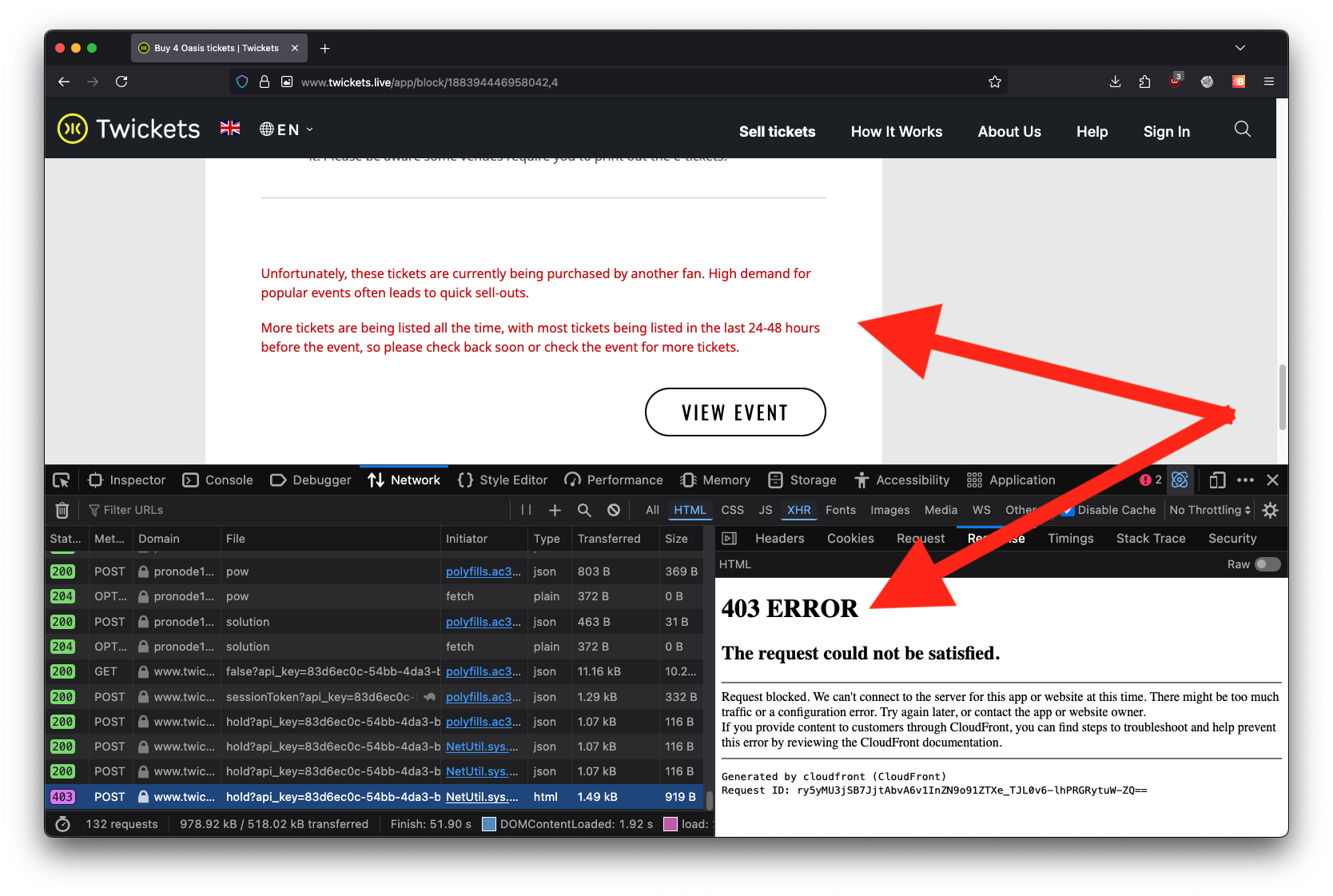Open tracking protection shield
This screenshot has height=896, width=1333.
pyautogui.click(x=242, y=82)
